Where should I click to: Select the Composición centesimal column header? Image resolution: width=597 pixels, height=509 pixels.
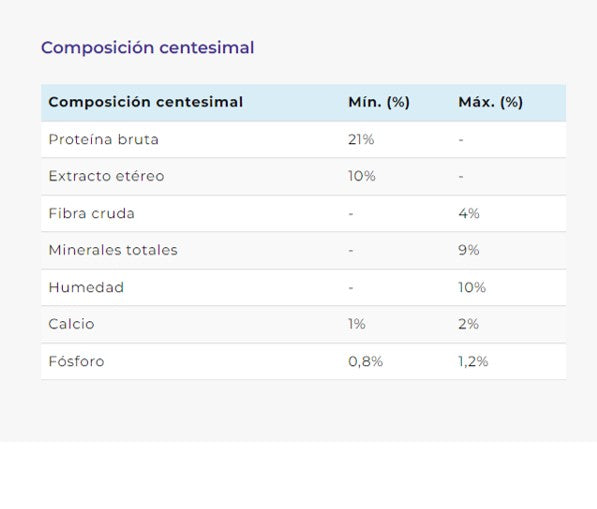[x=145, y=102]
